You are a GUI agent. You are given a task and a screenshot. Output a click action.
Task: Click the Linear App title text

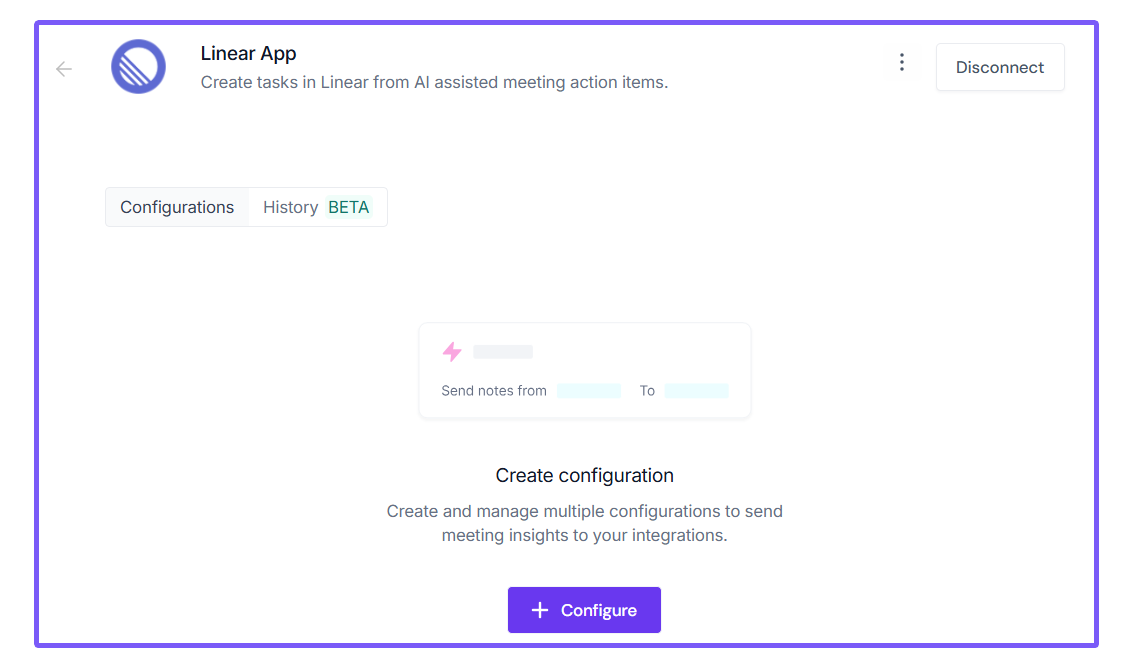(x=248, y=54)
